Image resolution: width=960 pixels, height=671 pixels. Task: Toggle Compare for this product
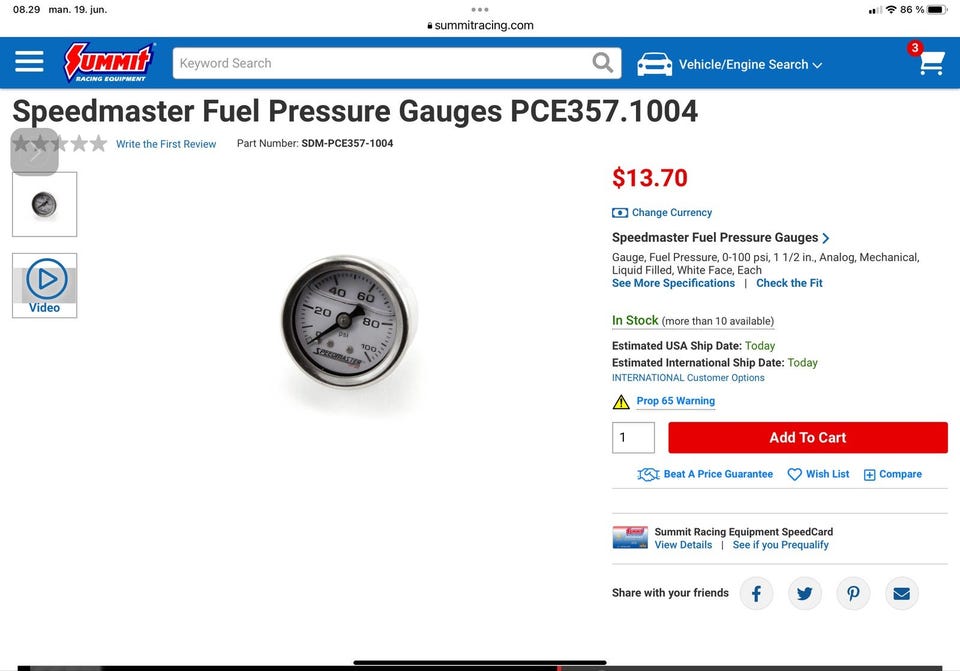pyautogui.click(x=892, y=474)
